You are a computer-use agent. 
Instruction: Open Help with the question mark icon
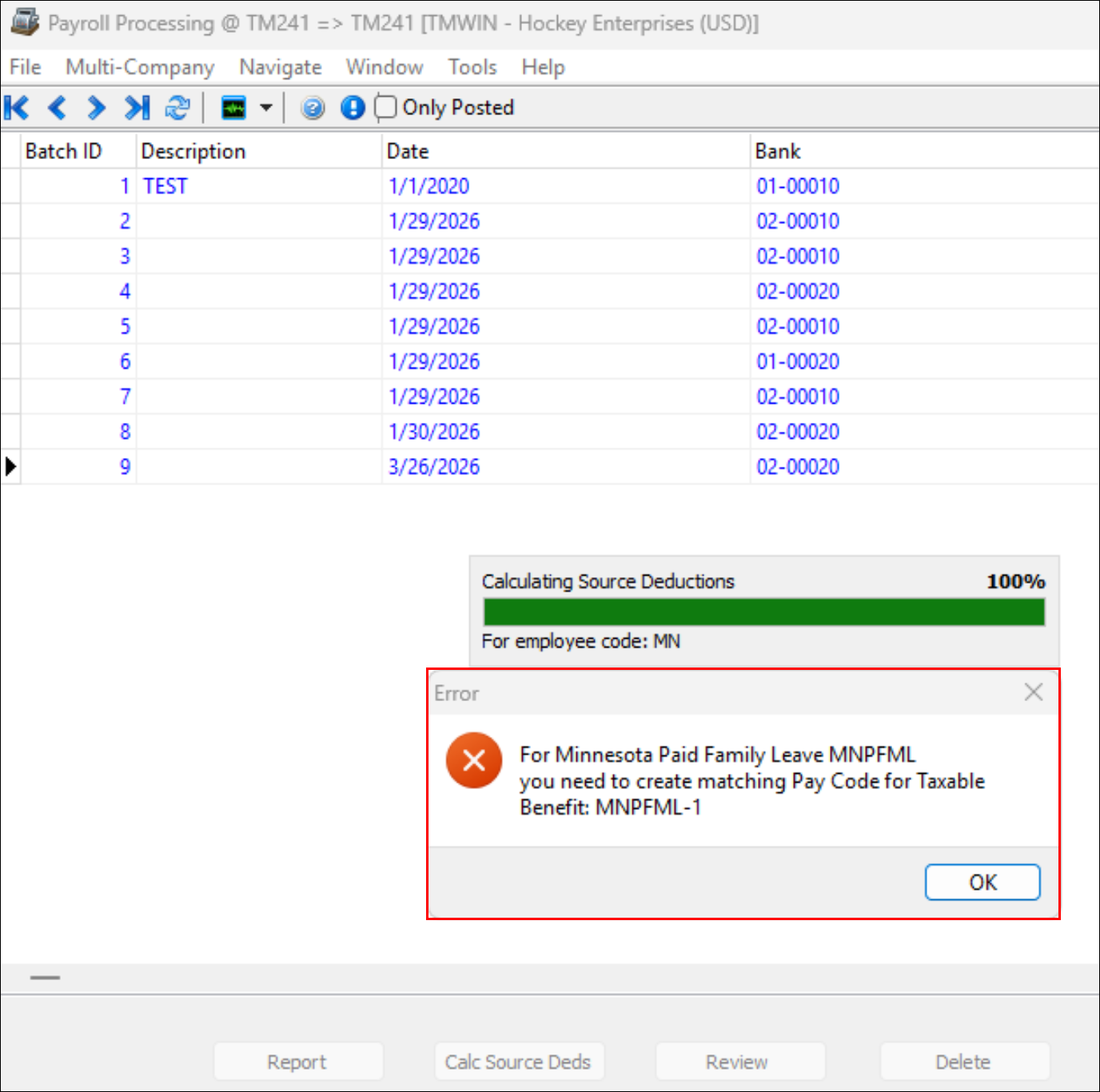click(x=312, y=107)
